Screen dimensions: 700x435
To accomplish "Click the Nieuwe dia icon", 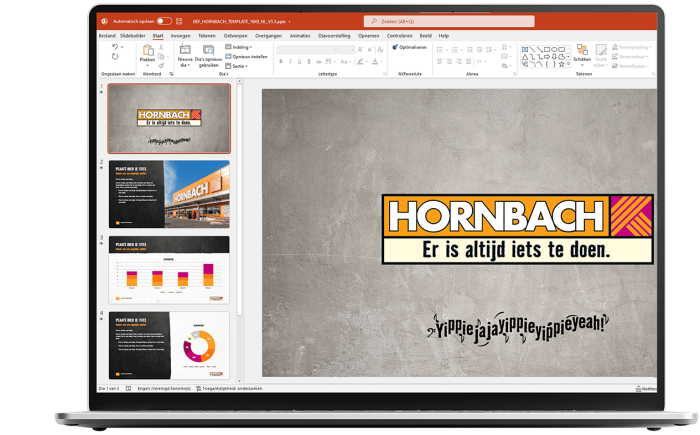I will [x=185, y=50].
